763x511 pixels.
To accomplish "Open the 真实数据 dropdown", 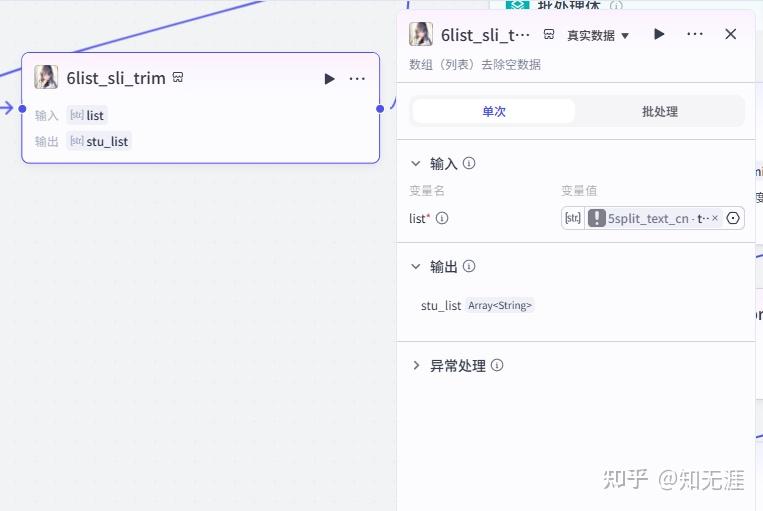I will pos(598,36).
